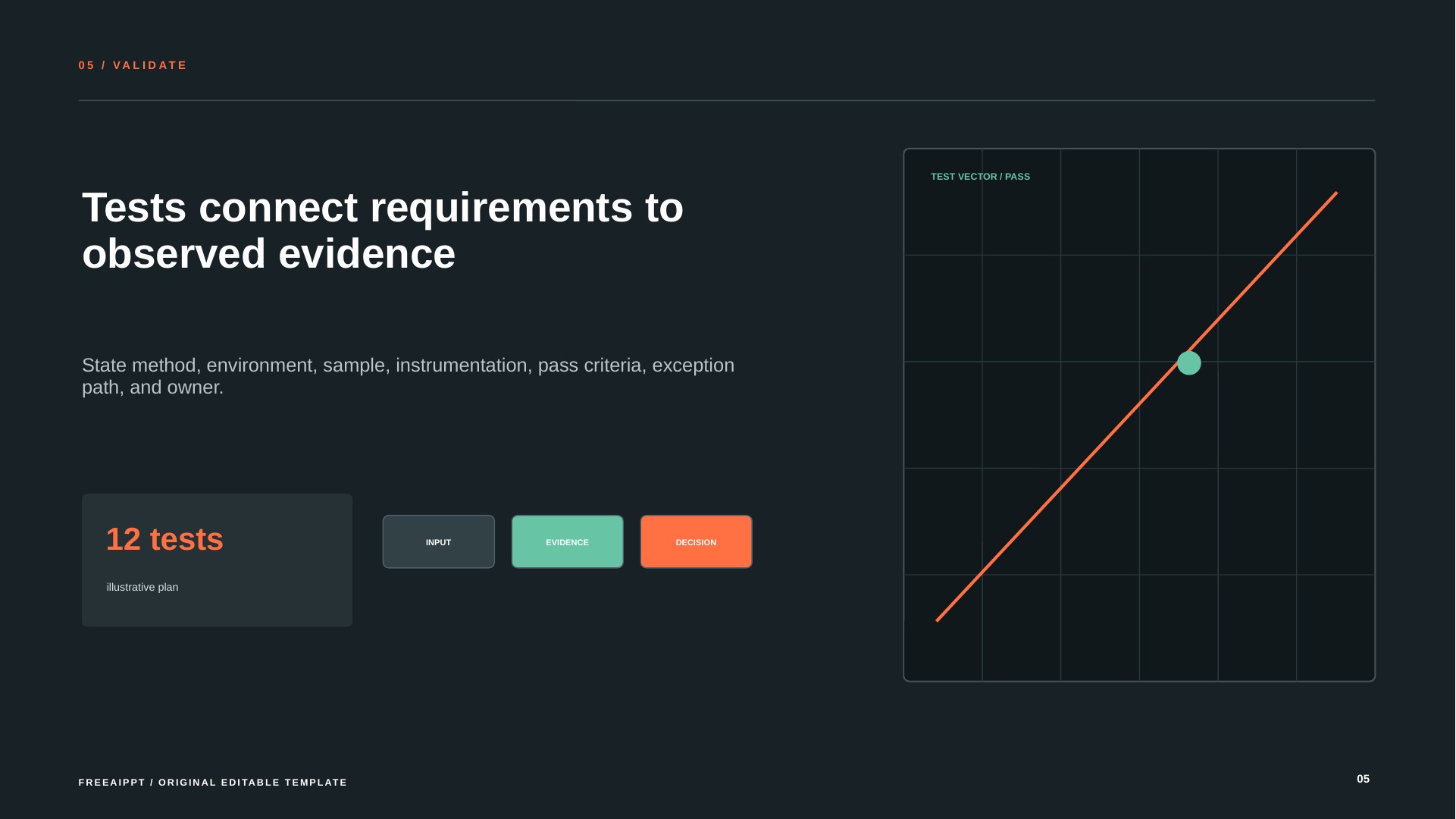Click the '05 / VALIDATE' section label
1456x819 pixels.
pos(133,65)
